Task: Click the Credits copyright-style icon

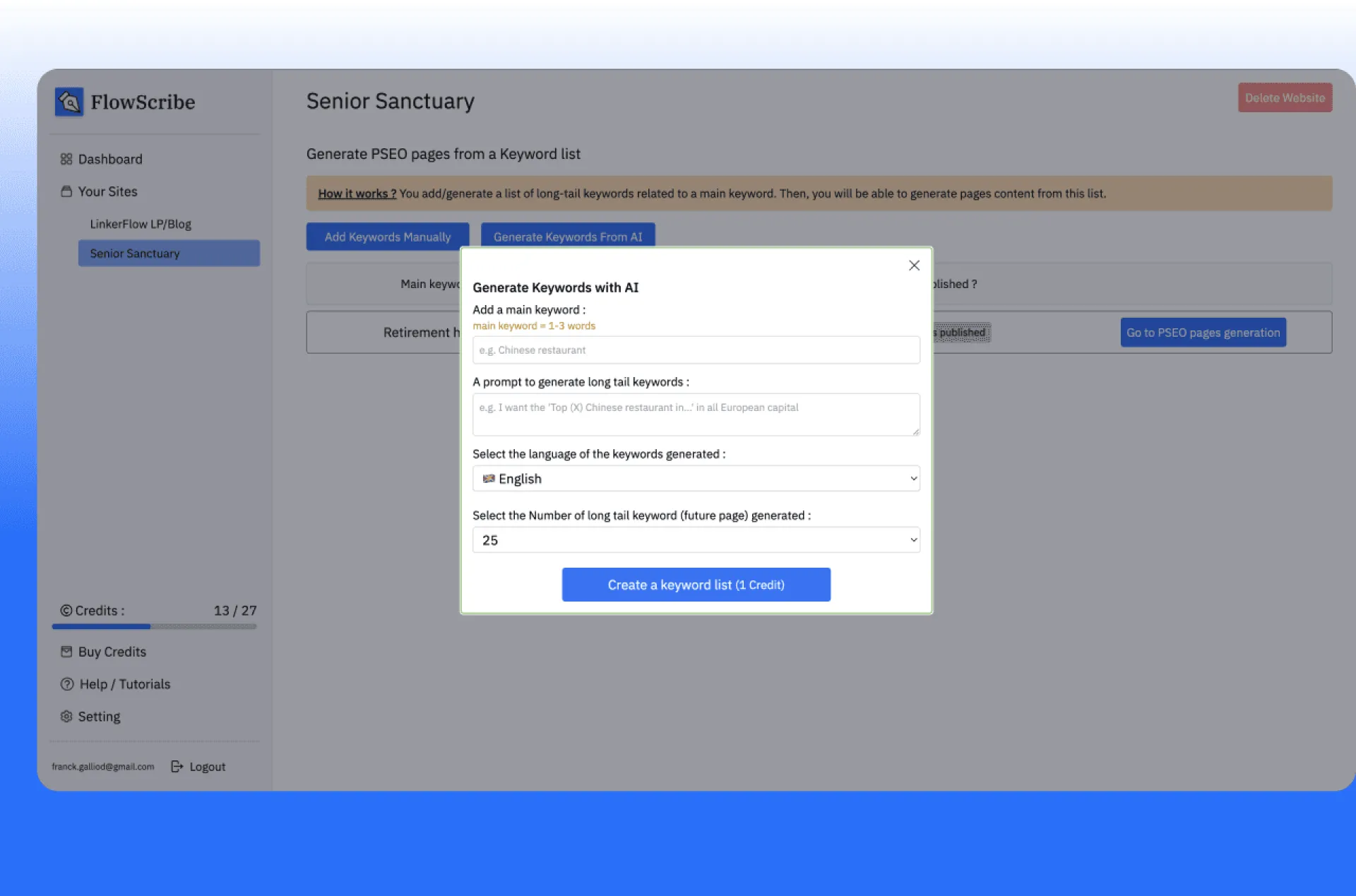Action: point(66,611)
